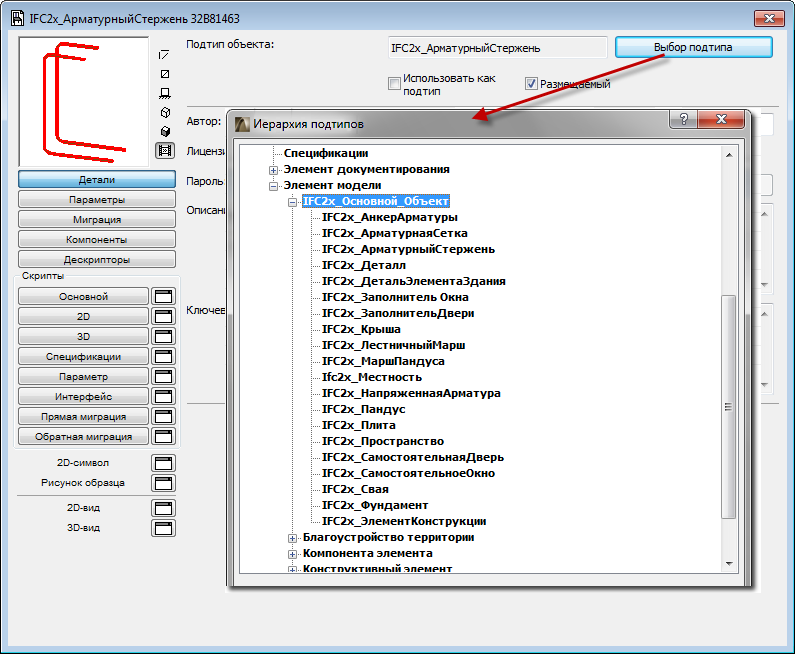
Task: Select IFC2x_Пространство tree item
Action: tap(383, 441)
